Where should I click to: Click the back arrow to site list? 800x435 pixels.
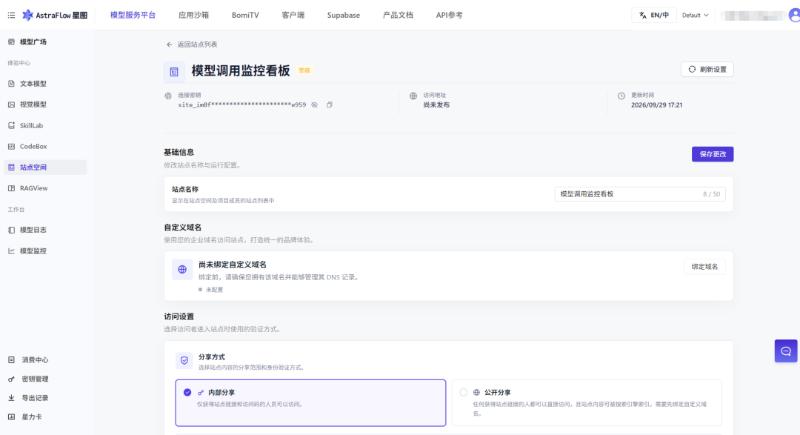169,44
